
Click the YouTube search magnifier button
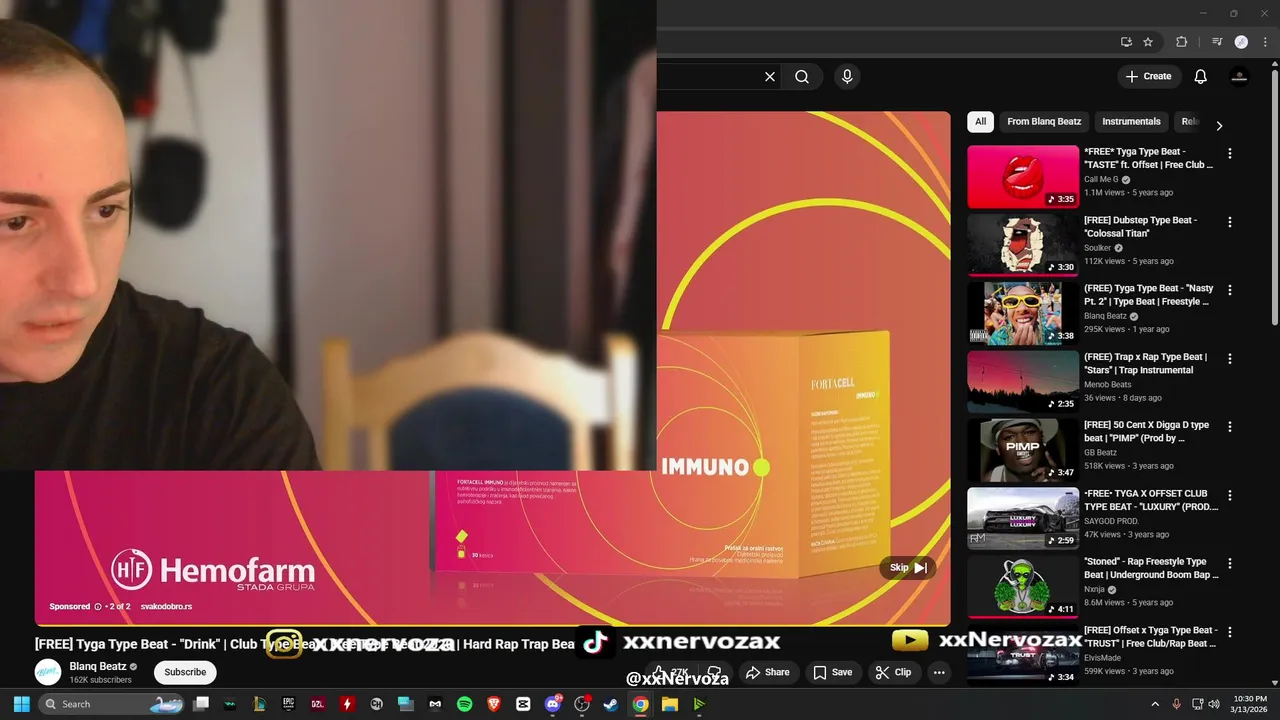coord(802,76)
